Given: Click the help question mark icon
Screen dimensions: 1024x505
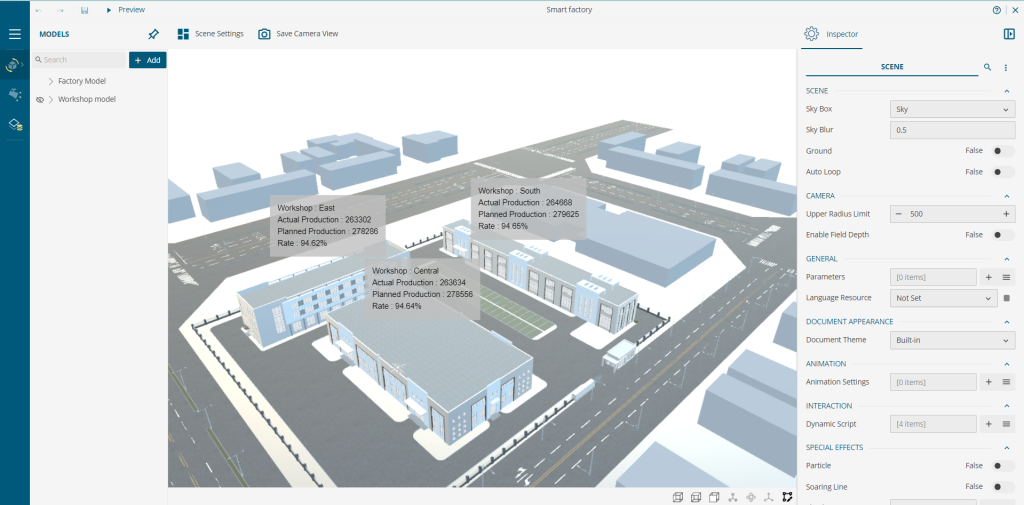Looking at the screenshot, I should click(996, 9).
